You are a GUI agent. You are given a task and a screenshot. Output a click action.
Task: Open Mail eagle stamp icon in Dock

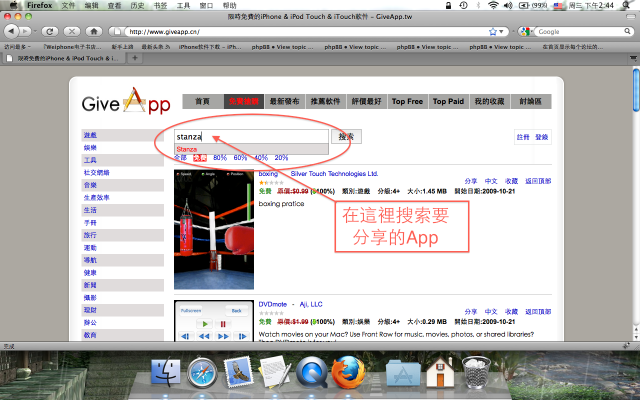pos(239,371)
